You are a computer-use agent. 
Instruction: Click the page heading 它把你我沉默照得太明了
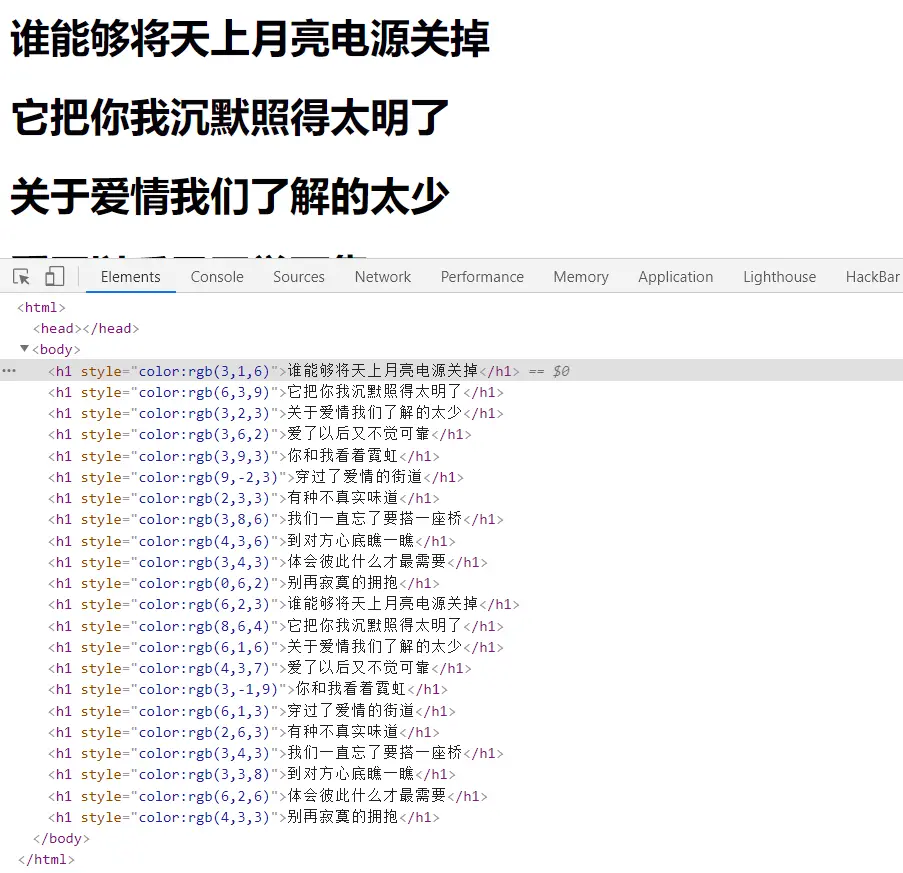pyautogui.click(x=230, y=119)
